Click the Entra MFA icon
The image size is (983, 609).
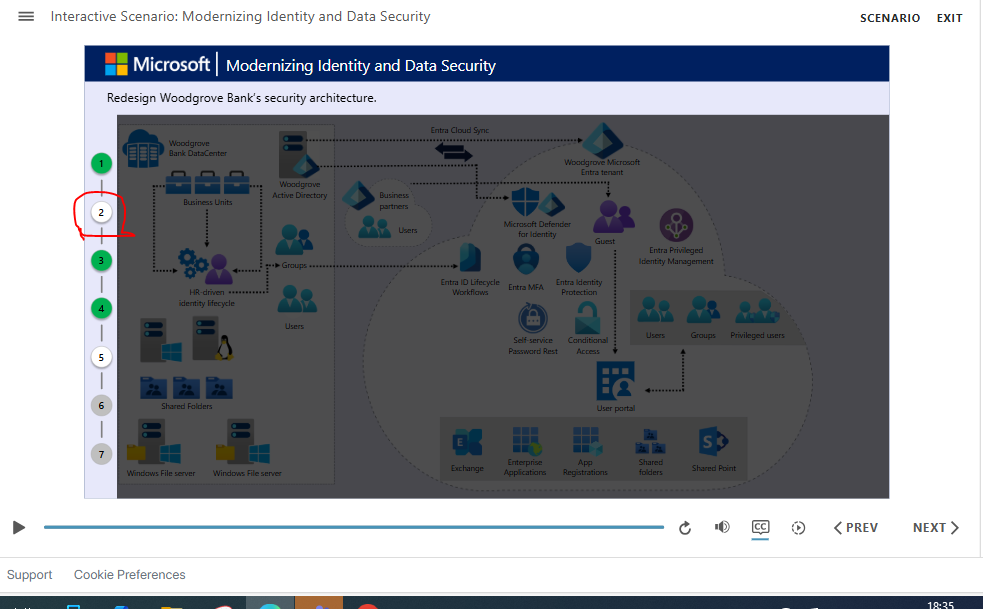[x=526, y=260]
